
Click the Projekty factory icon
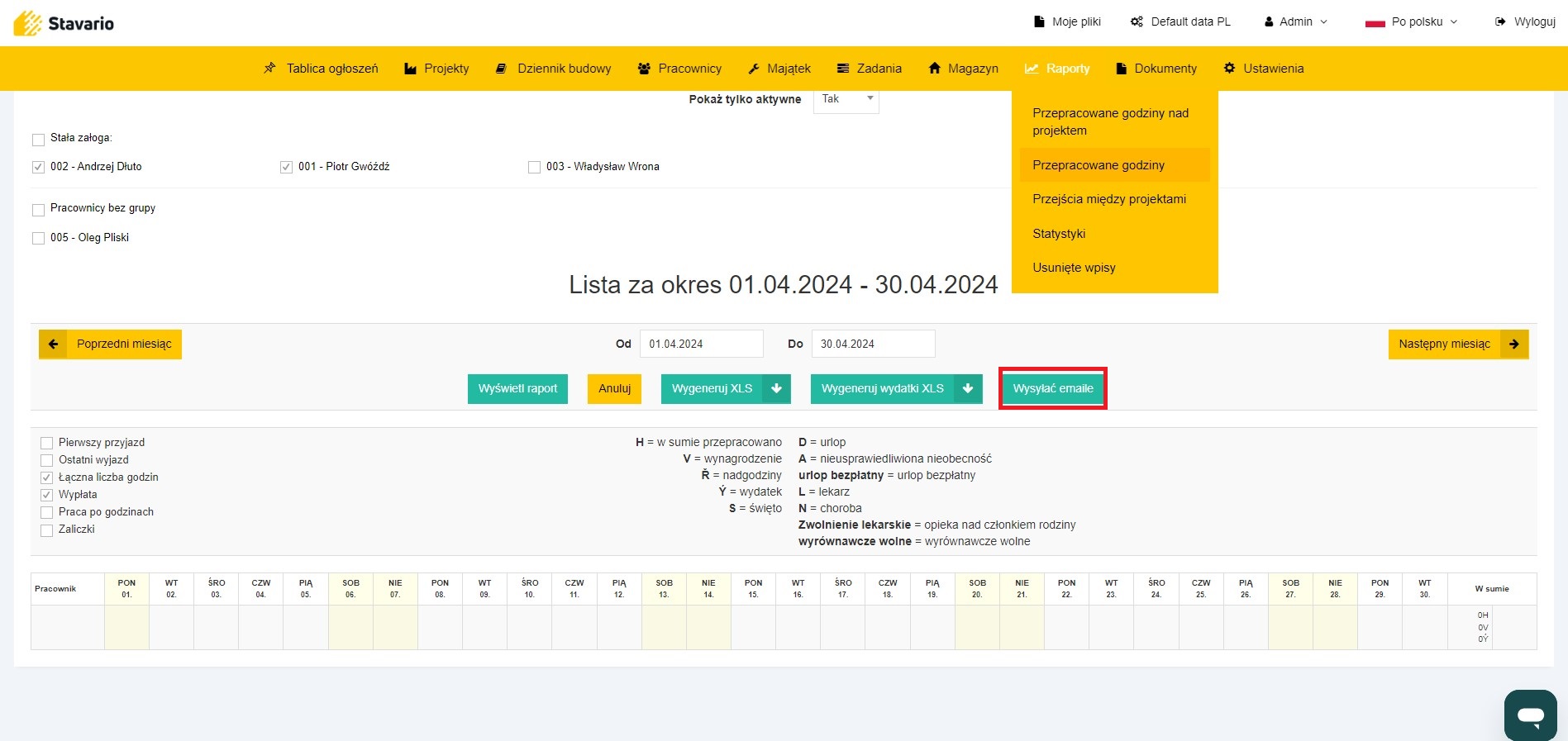click(x=410, y=69)
